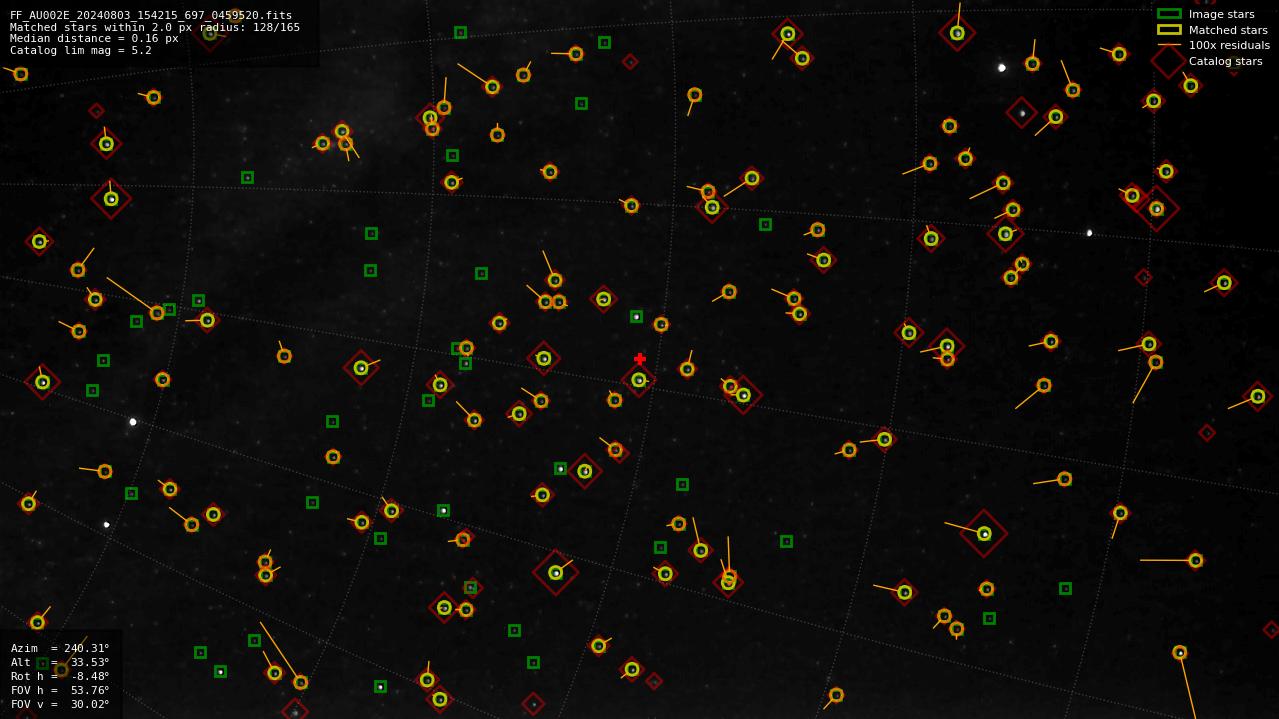Click the 'Alt = 33.53°' readout

[60, 662]
